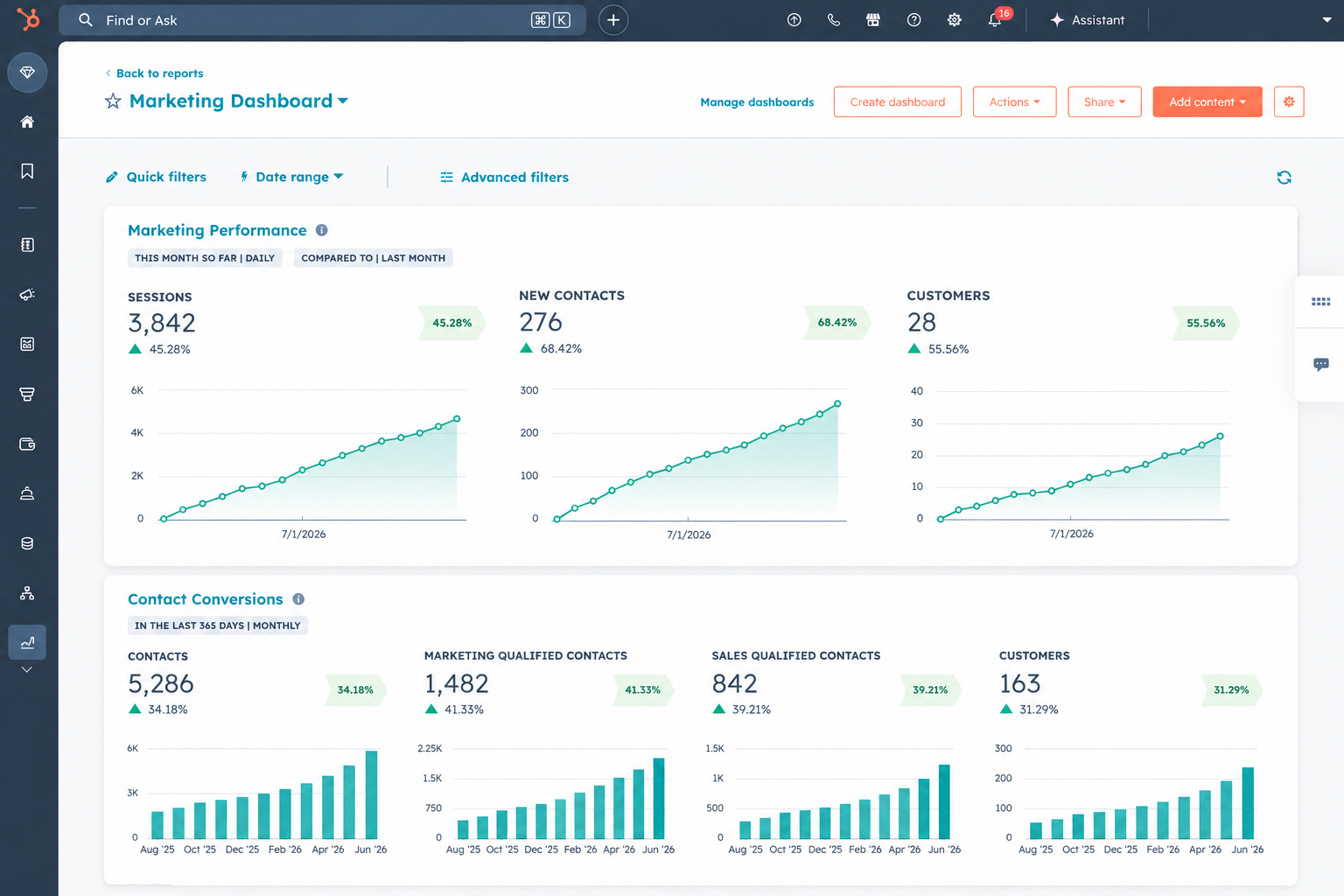Open Advanced filters

[x=504, y=178]
